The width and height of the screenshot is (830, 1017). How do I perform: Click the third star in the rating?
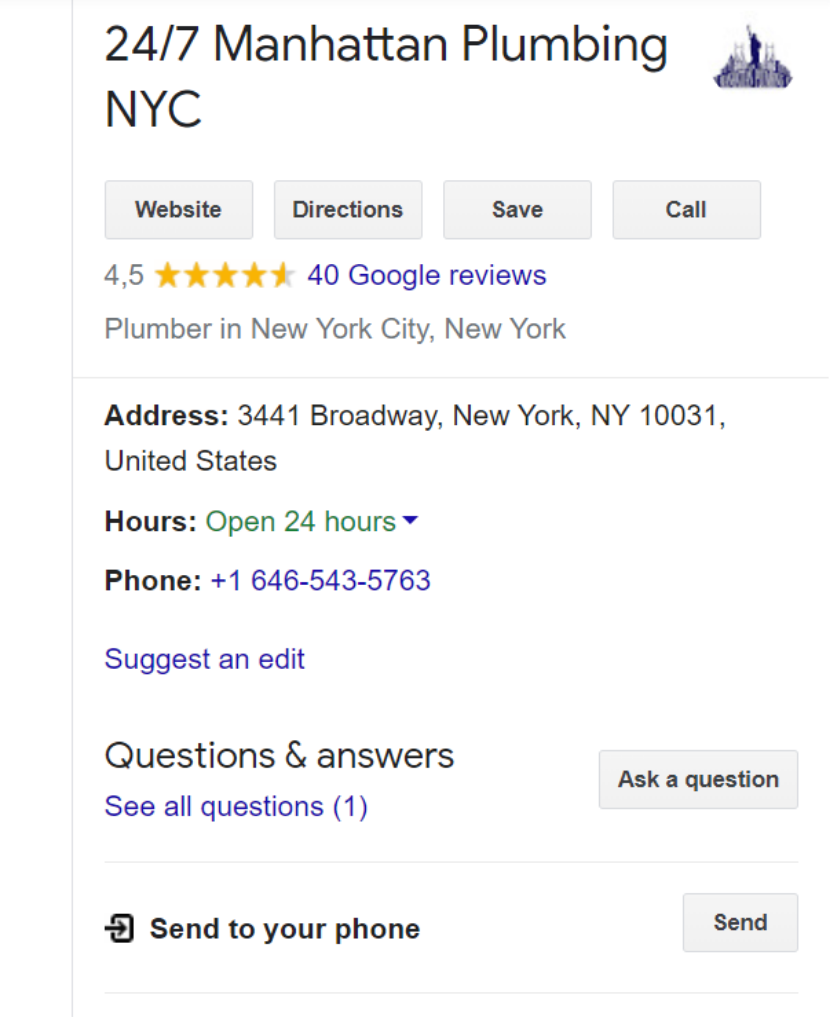click(224, 275)
